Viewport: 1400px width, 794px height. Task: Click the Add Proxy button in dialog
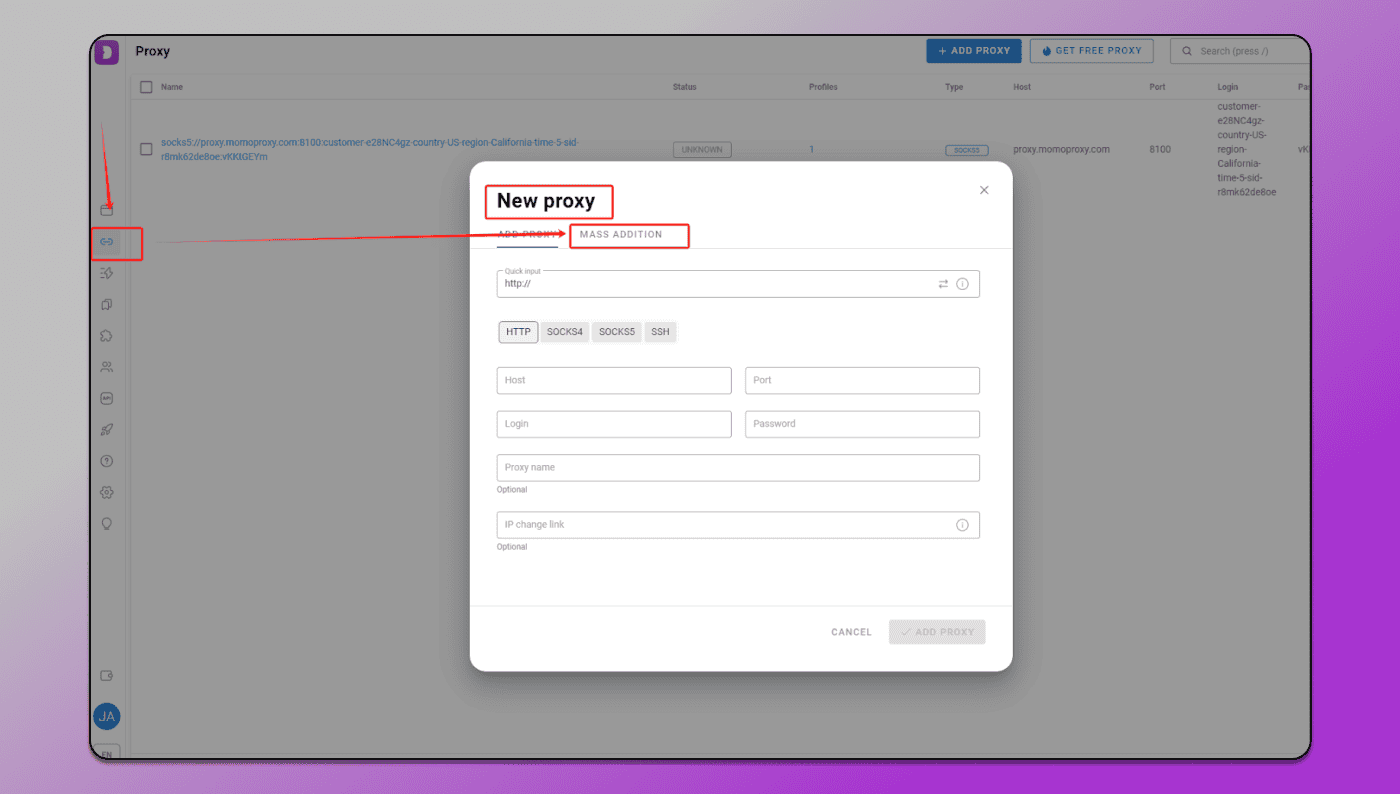pos(937,632)
